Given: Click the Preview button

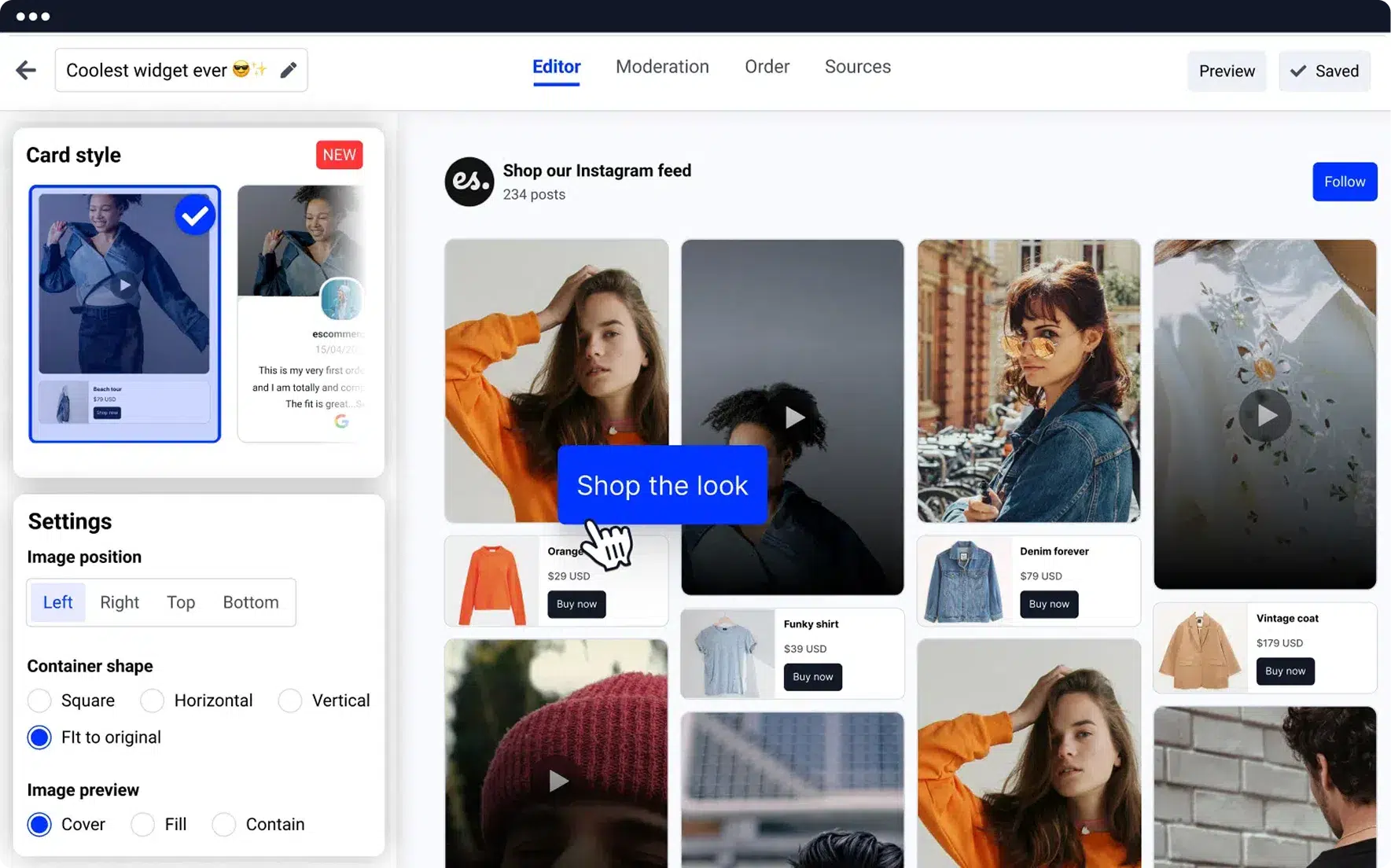Looking at the screenshot, I should point(1226,72).
